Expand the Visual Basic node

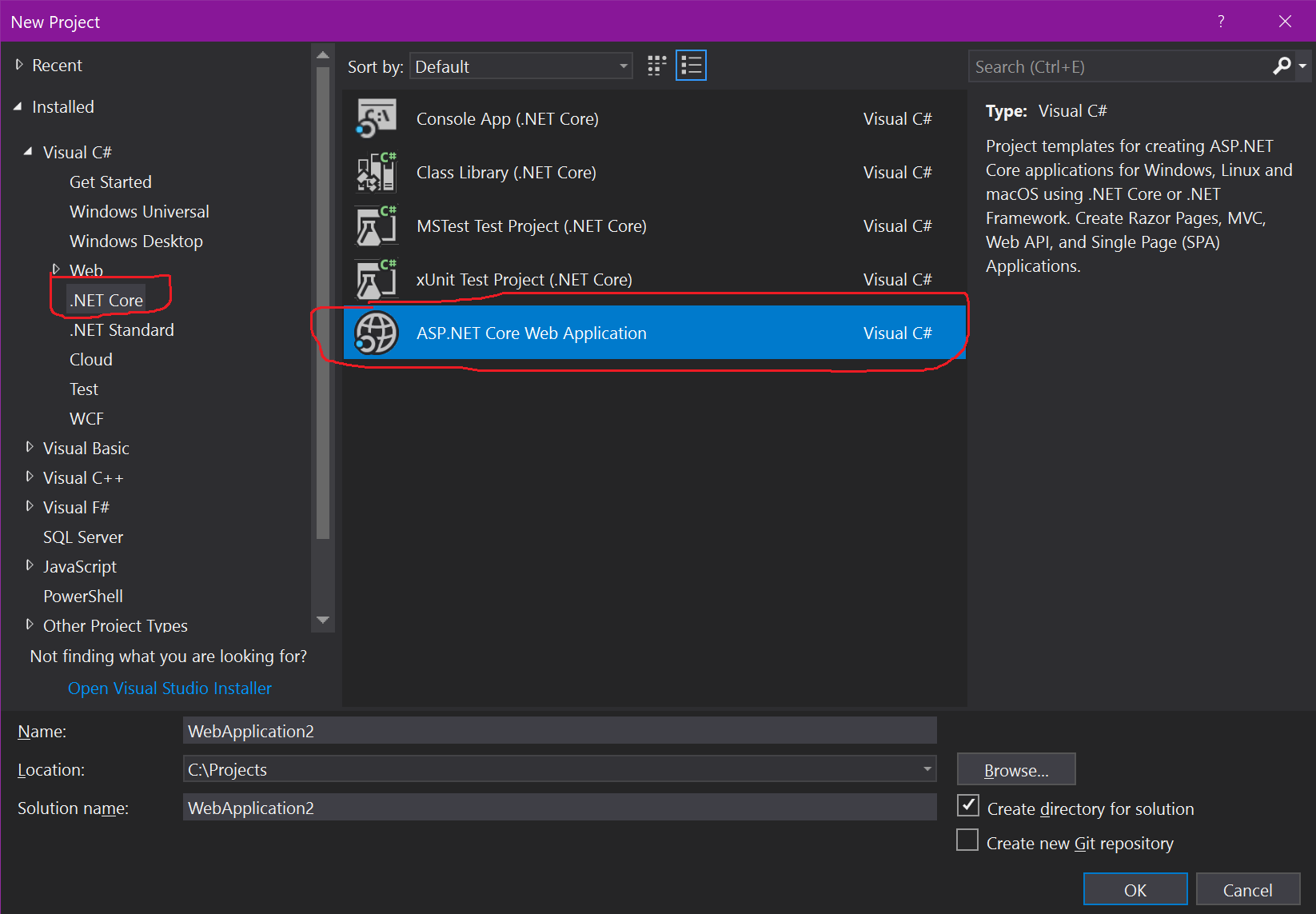coord(30,447)
